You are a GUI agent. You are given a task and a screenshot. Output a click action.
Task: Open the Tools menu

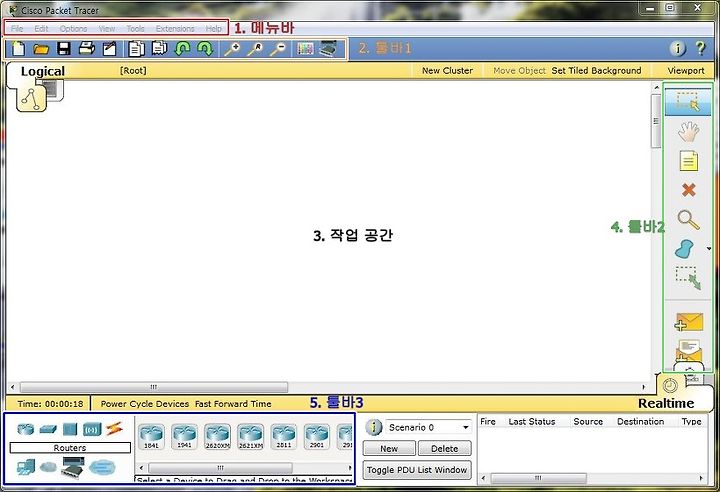tap(135, 28)
